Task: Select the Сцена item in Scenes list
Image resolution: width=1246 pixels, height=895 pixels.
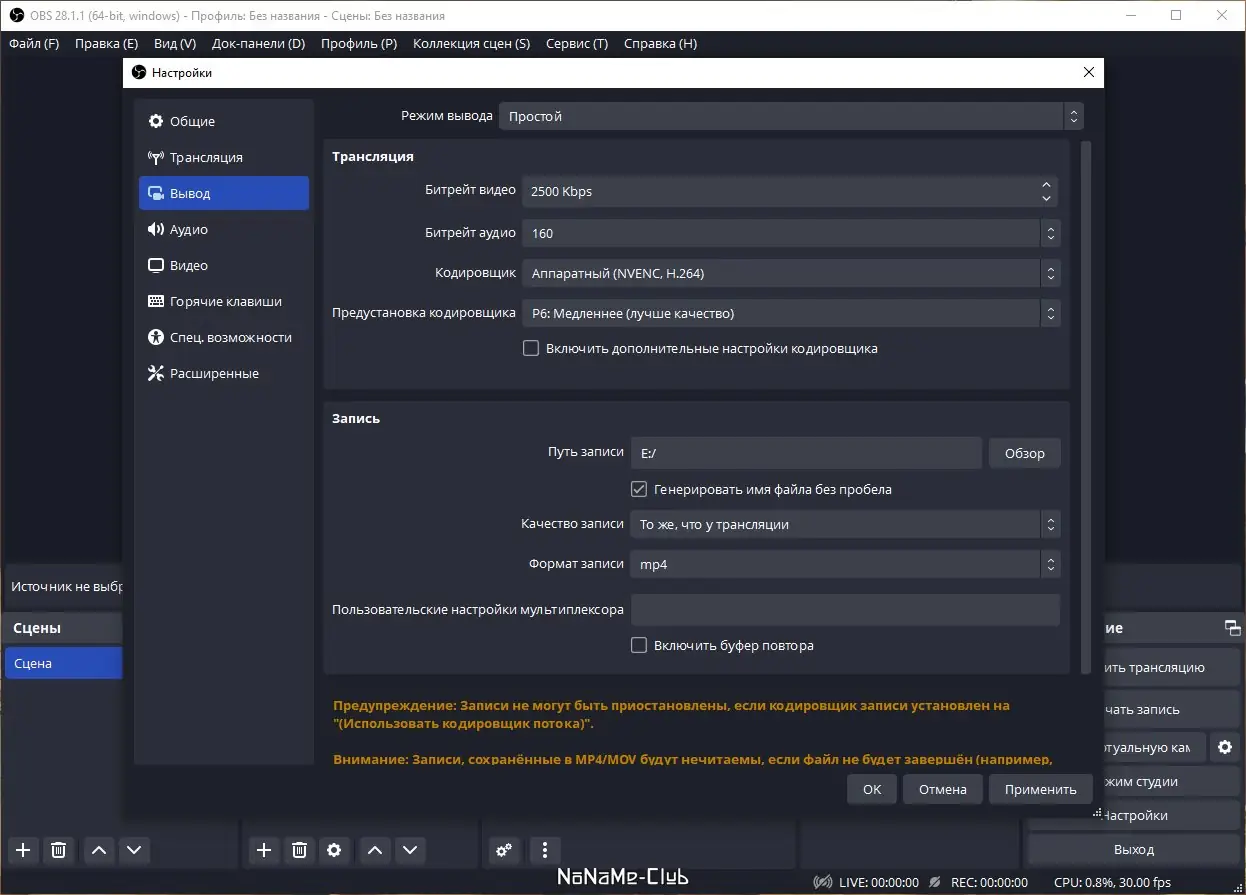Action: click(x=63, y=663)
